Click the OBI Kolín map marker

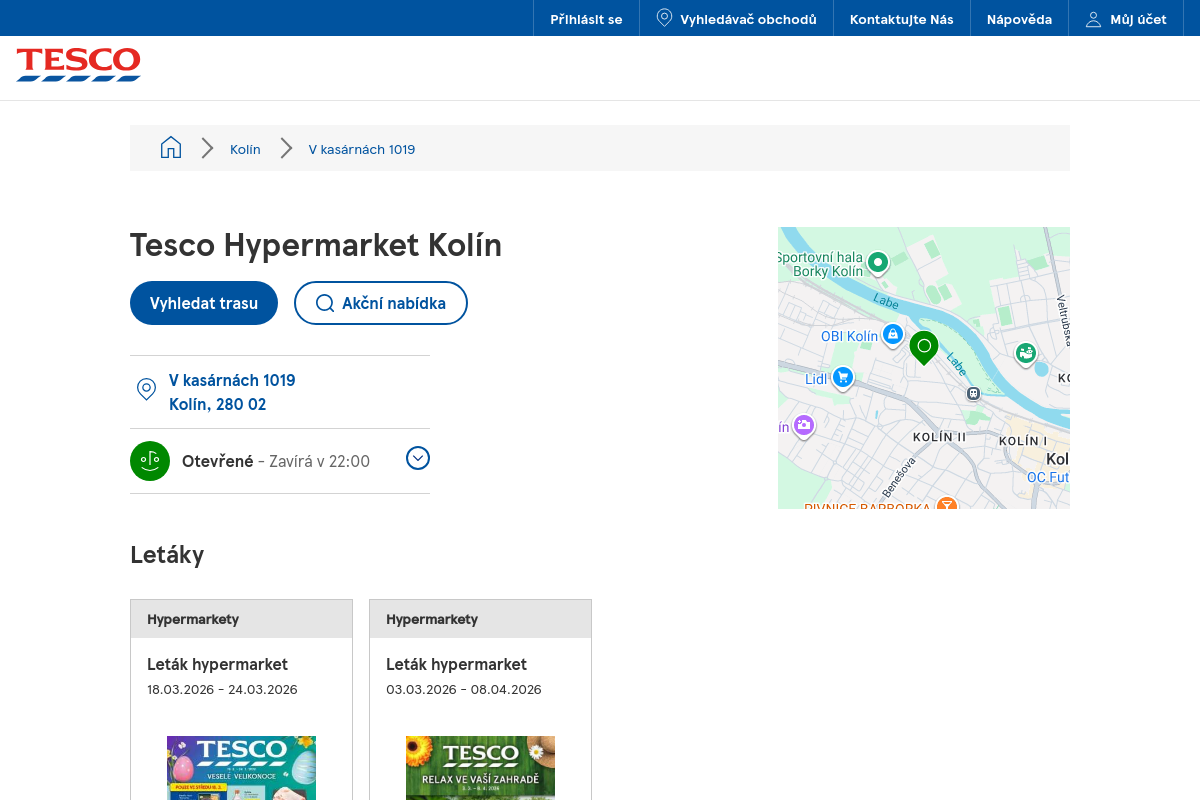click(893, 334)
